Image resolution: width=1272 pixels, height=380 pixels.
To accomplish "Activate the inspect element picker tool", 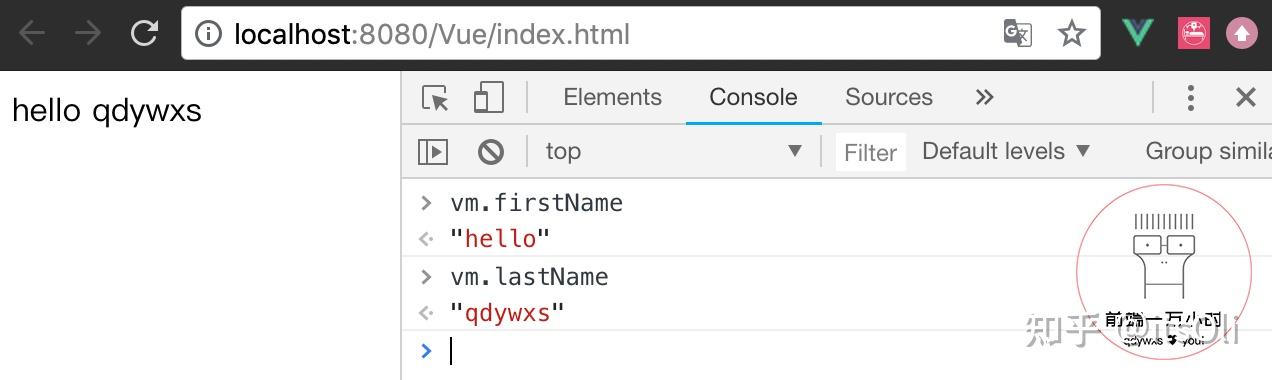I will point(435,98).
